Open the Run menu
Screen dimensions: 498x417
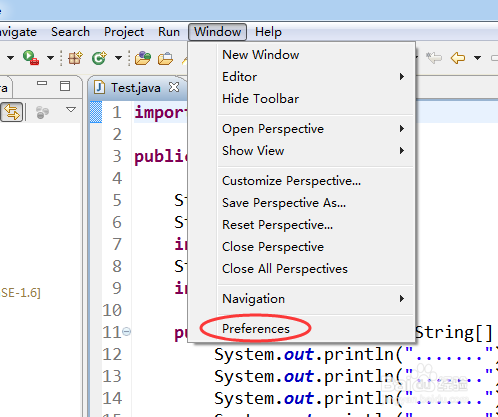coord(169,32)
